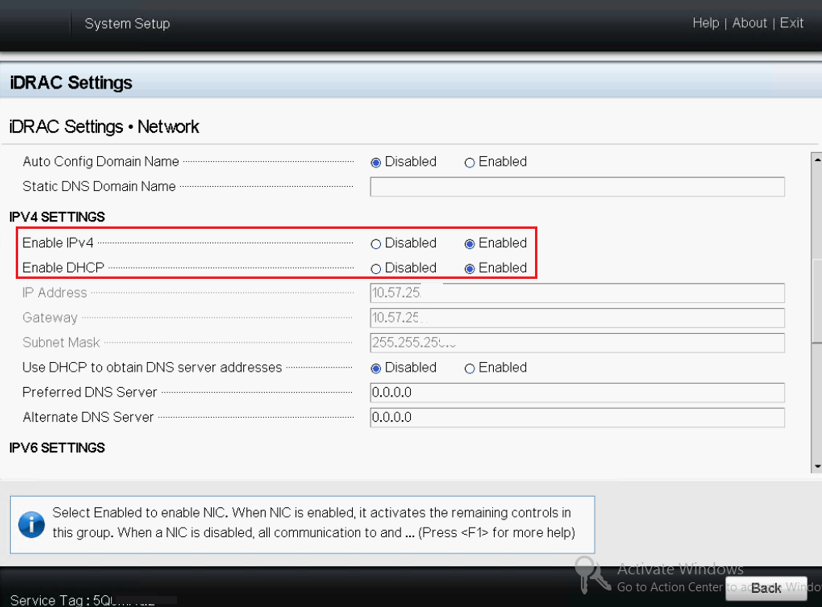The height and width of the screenshot is (607, 822).
Task: Click the Preferred DNS Server label
Action: (x=90, y=392)
